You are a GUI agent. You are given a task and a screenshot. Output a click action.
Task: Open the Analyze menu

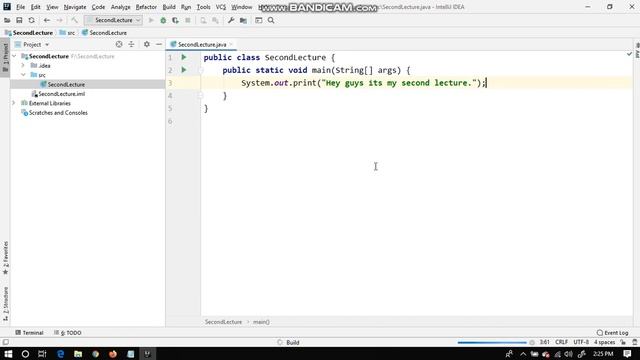click(x=120, y=7)
